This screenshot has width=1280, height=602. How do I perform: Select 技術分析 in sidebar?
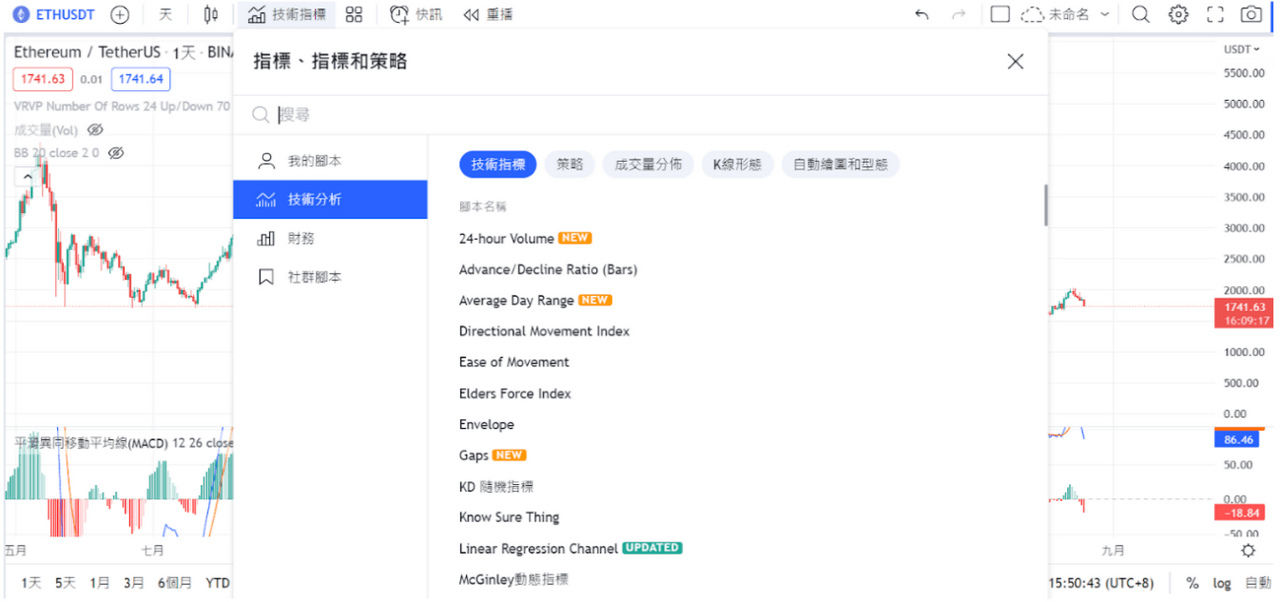click(x=330, y=200)
